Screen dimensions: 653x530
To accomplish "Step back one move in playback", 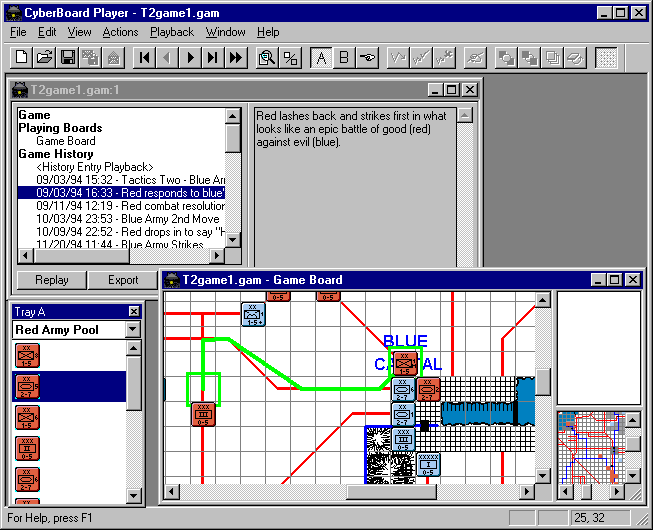I will point(167,57).
